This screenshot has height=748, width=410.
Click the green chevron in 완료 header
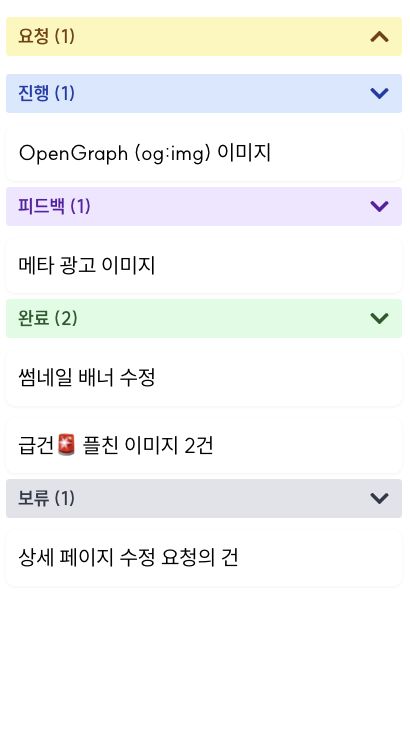[379, 318]
